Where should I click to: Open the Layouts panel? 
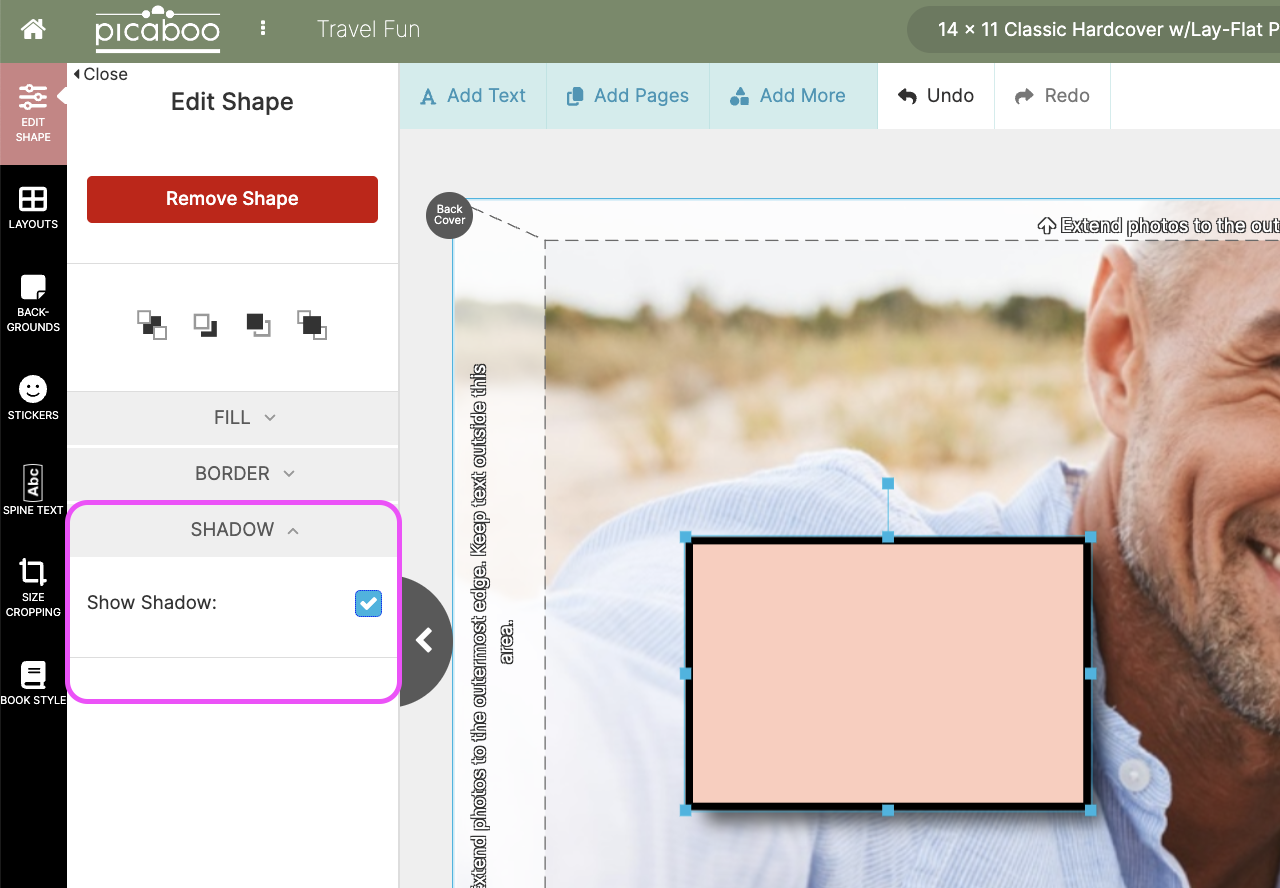coord(33,208)
